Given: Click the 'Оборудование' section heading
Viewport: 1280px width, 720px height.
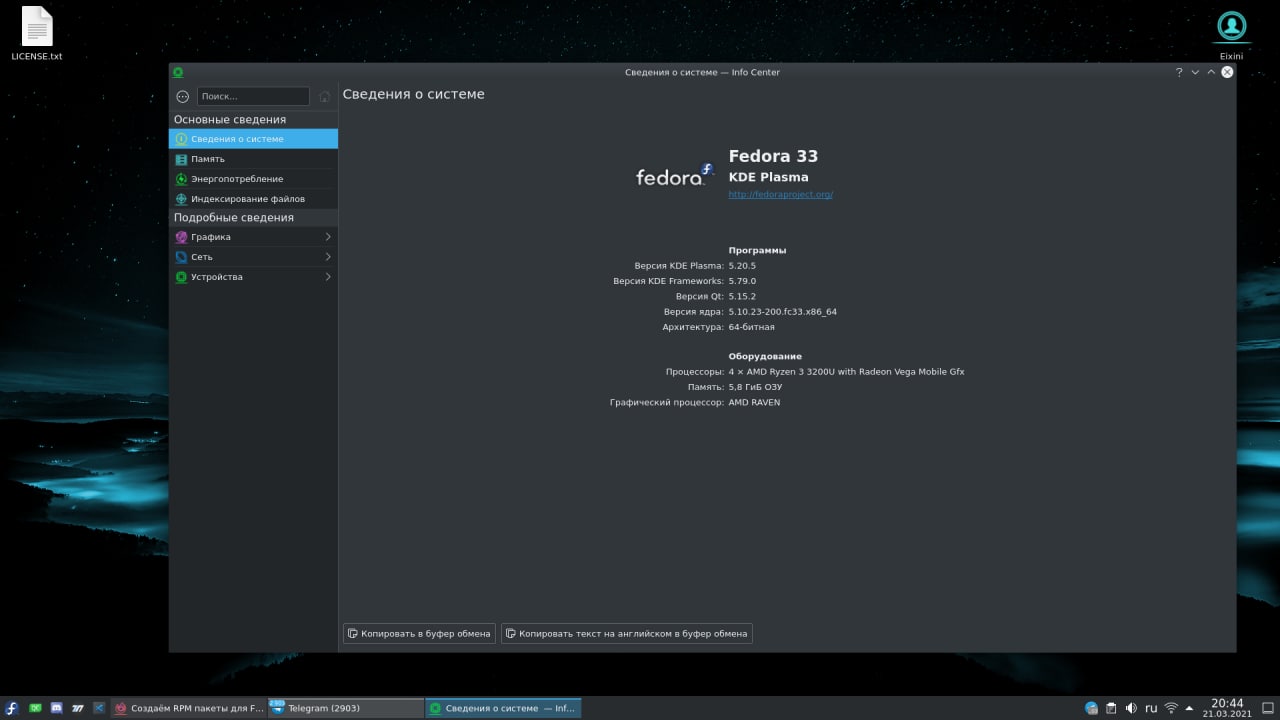Looking at the screenshot, I should pos(765,356).
